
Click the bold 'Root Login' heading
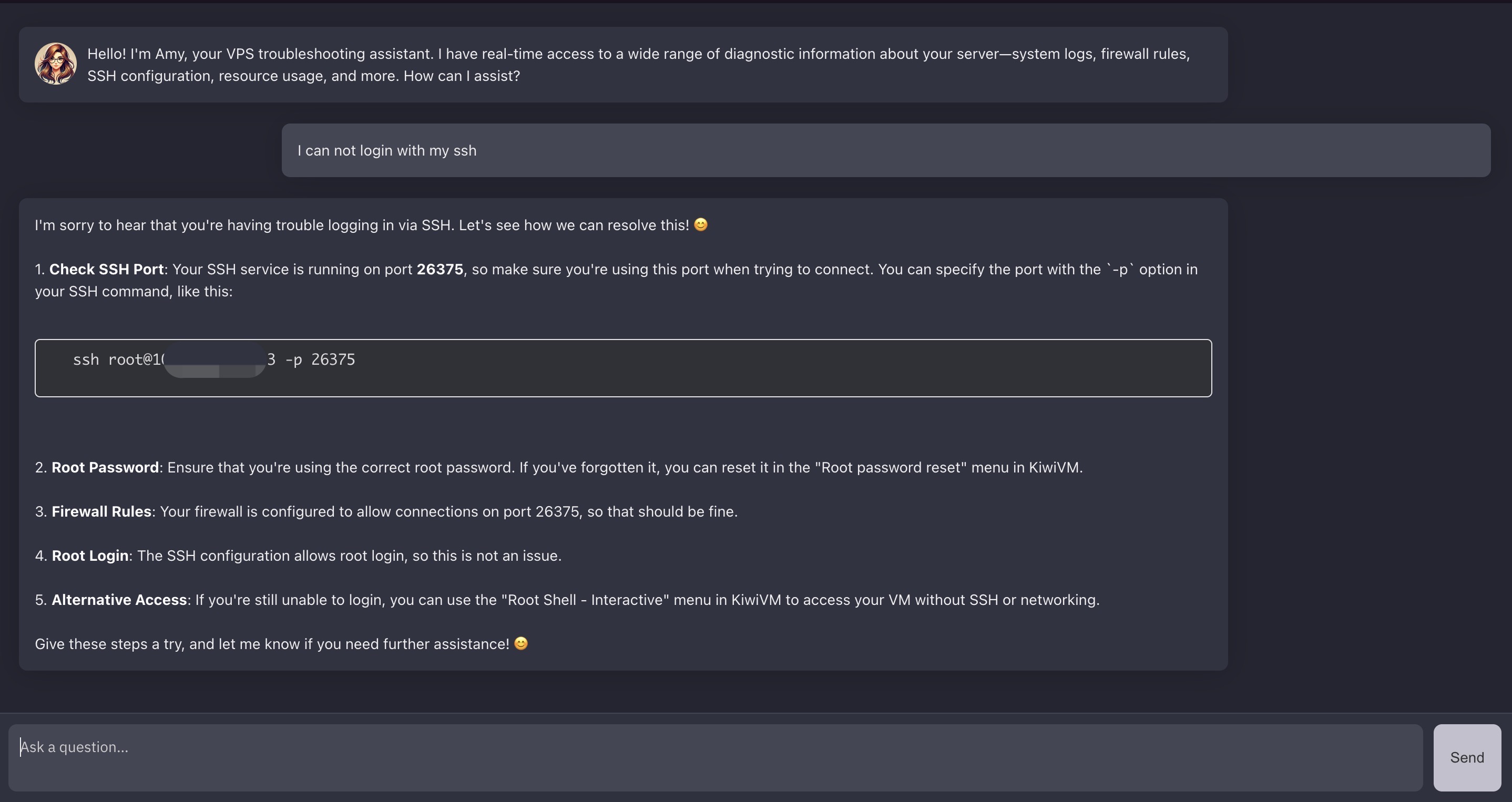pyautogui.click(x=90, y=556)
